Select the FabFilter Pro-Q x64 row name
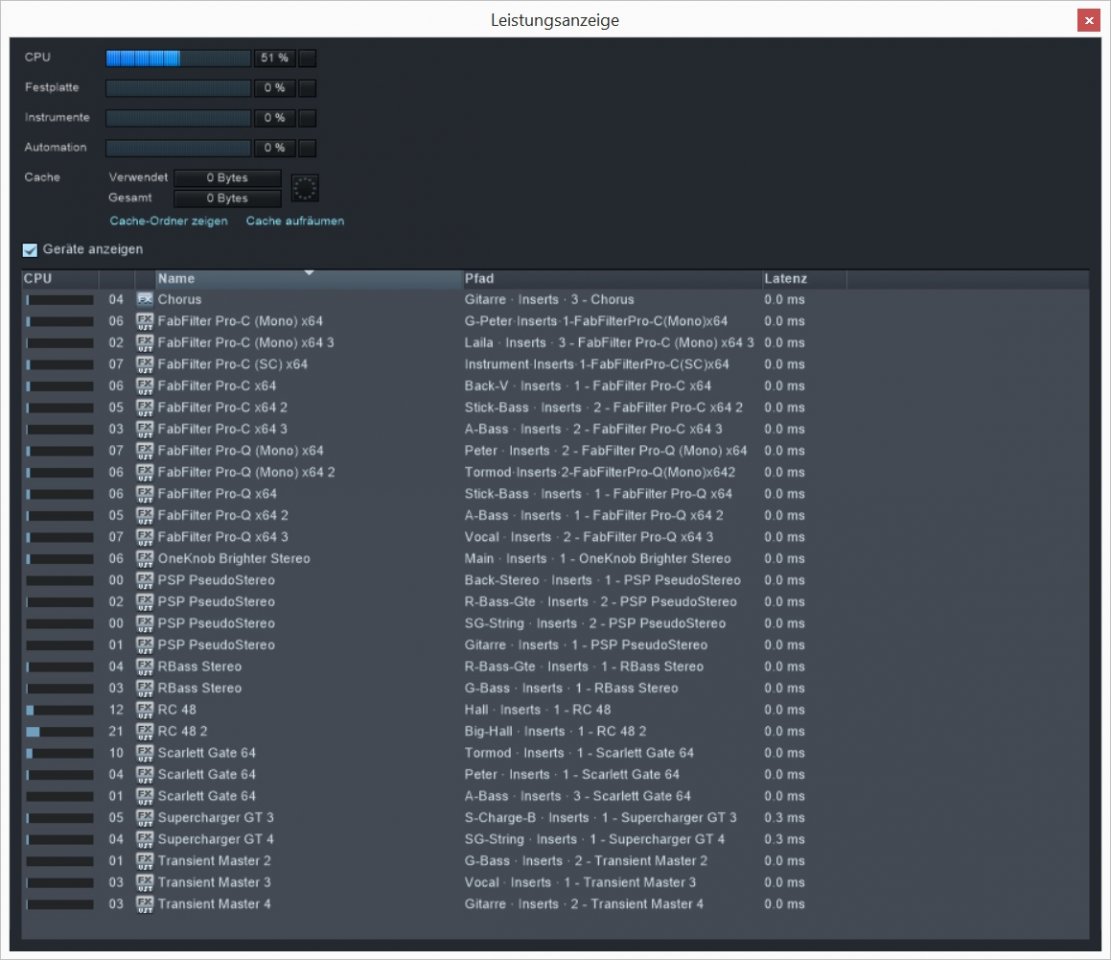The width and height of the screenshot is (1111, 960). point(217,494)
